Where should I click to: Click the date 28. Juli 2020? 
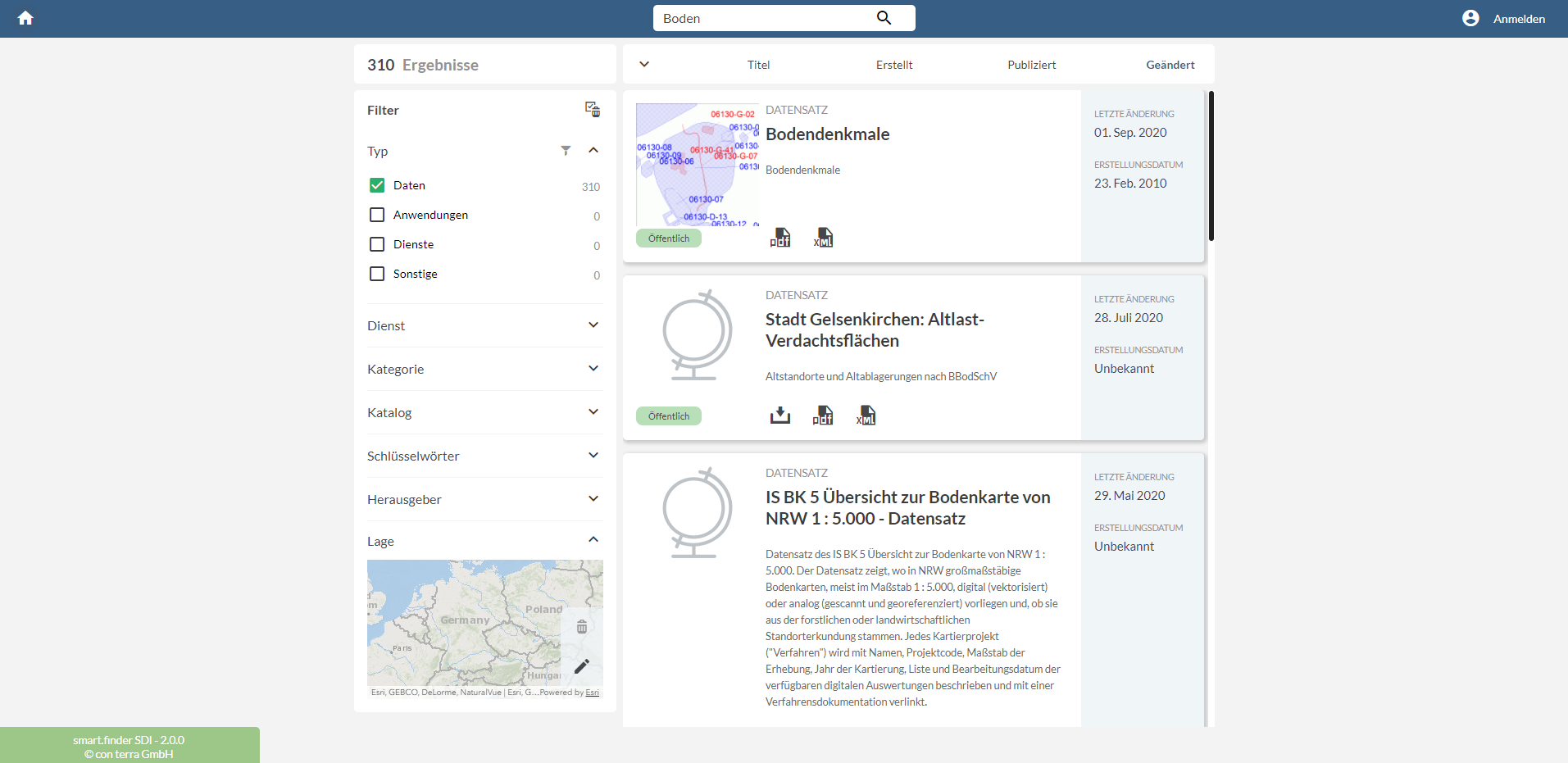click(1129, 318)
